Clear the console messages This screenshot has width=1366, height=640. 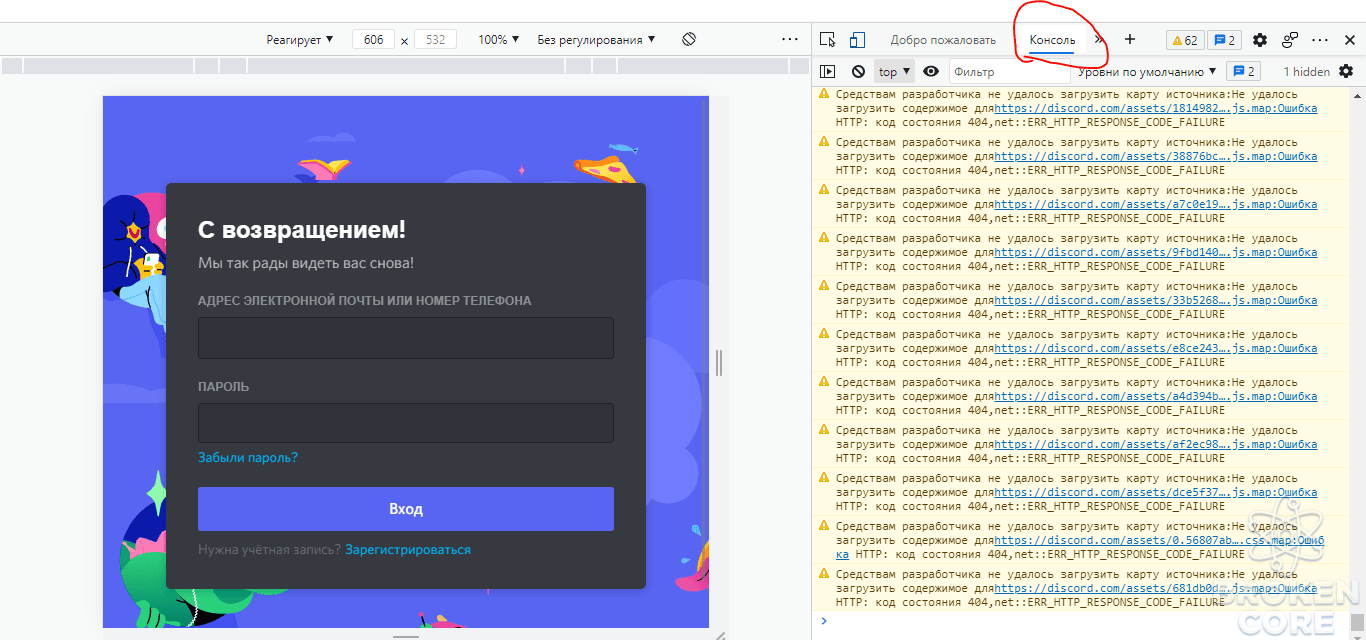[x=858, y=71]
